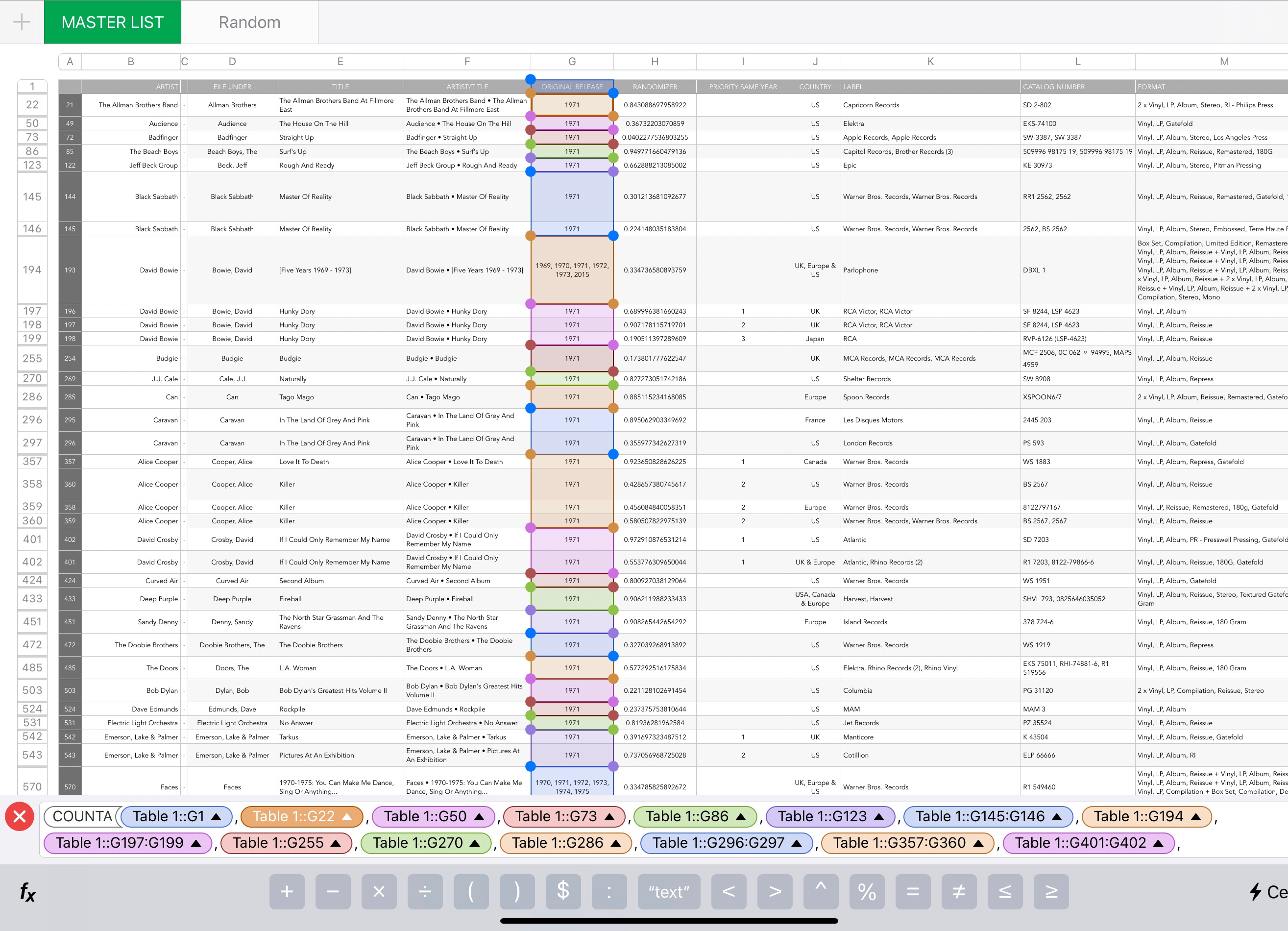The width and height of the screenshot is (1288, 931).
Task: Select row 194 header
Action: click(x=32, y=270)
